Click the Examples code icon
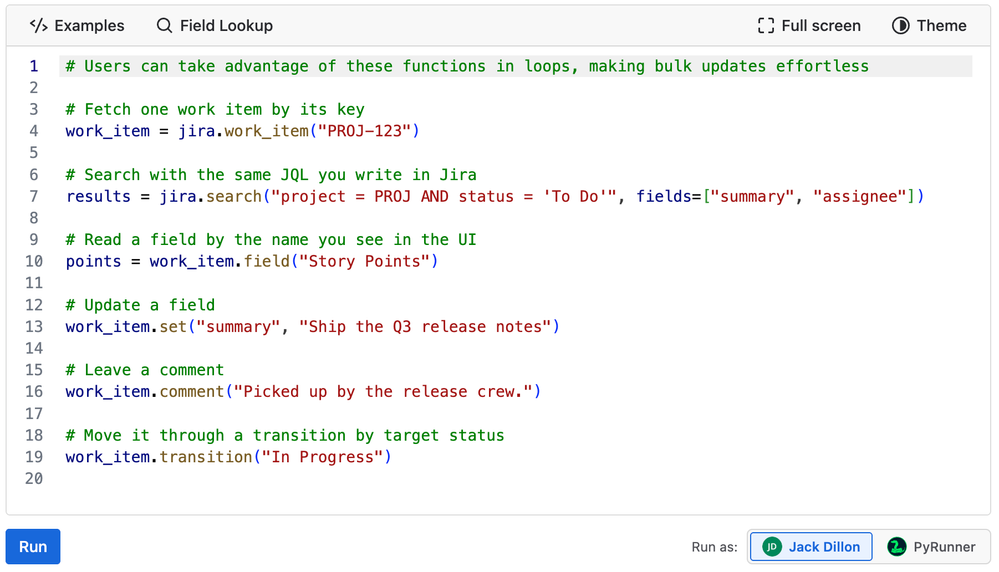 (x=38, y=25)
